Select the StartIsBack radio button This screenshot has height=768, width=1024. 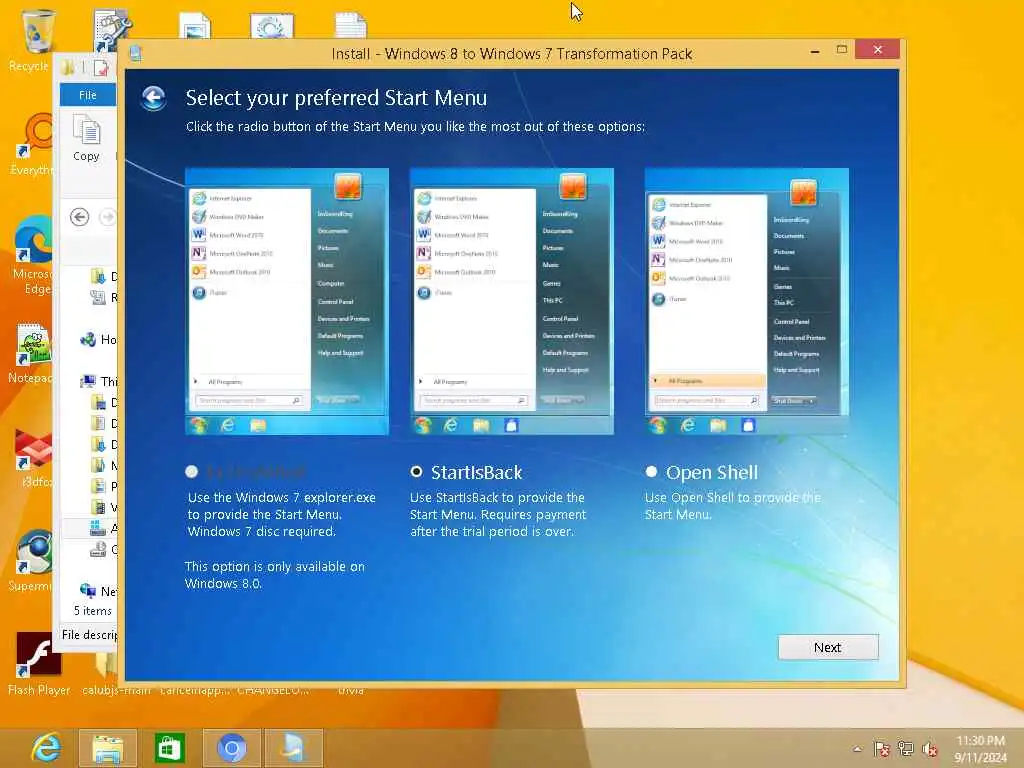point(416,472)
